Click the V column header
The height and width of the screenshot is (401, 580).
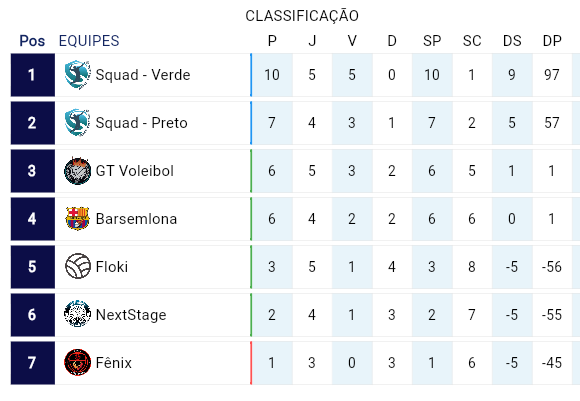coord(352,41)
